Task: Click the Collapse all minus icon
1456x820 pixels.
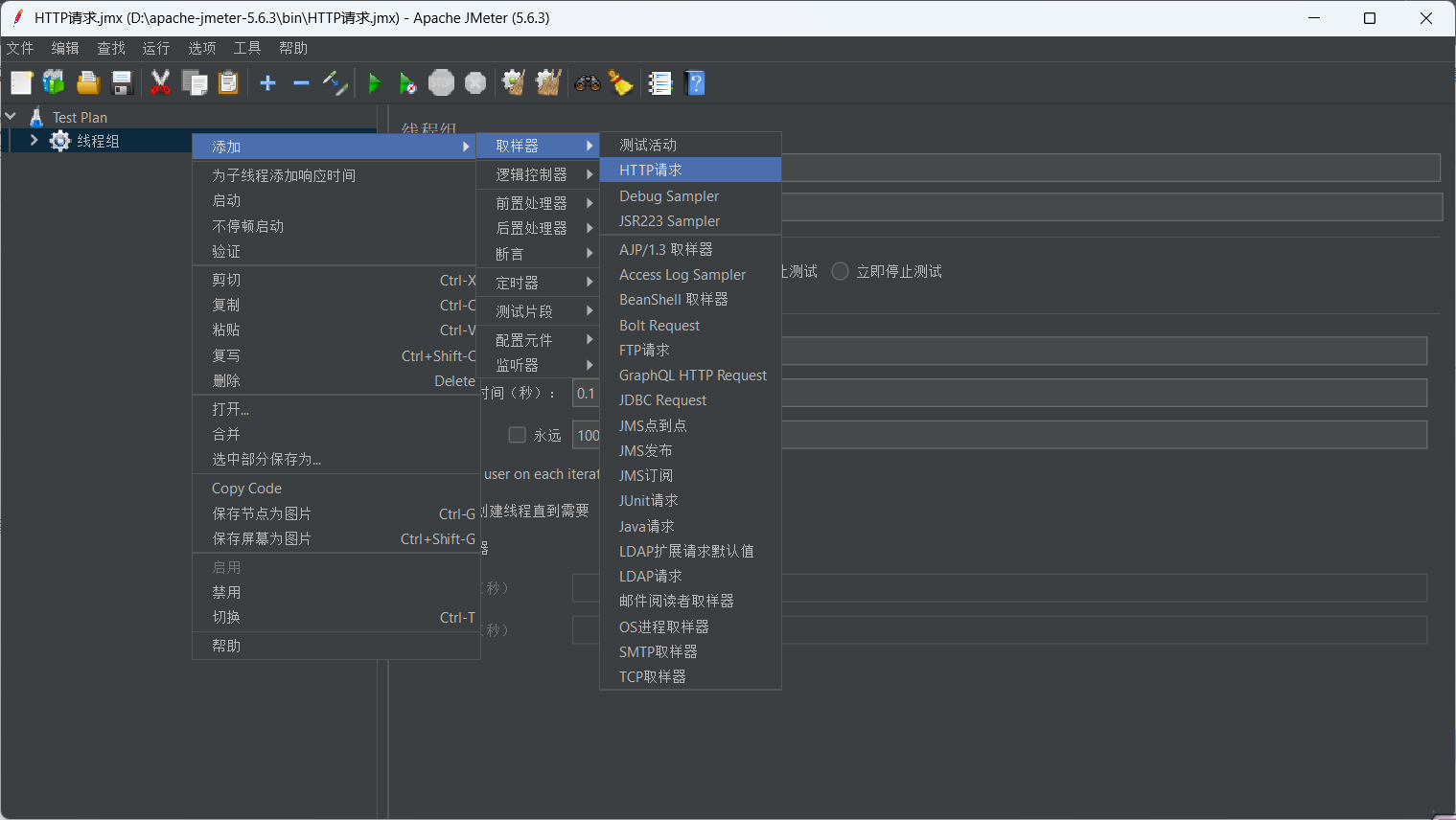Action: [301, 83]
